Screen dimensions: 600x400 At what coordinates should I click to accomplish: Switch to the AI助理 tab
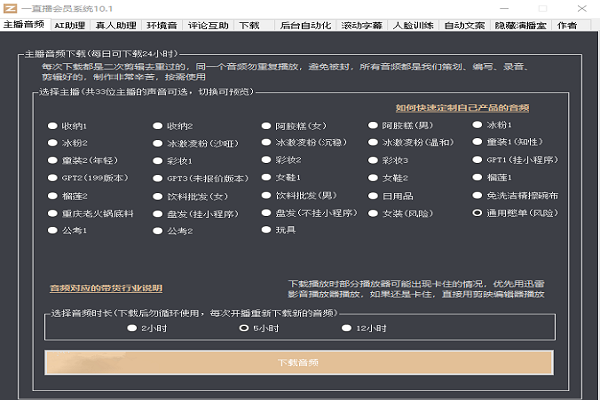click(70, 23)
